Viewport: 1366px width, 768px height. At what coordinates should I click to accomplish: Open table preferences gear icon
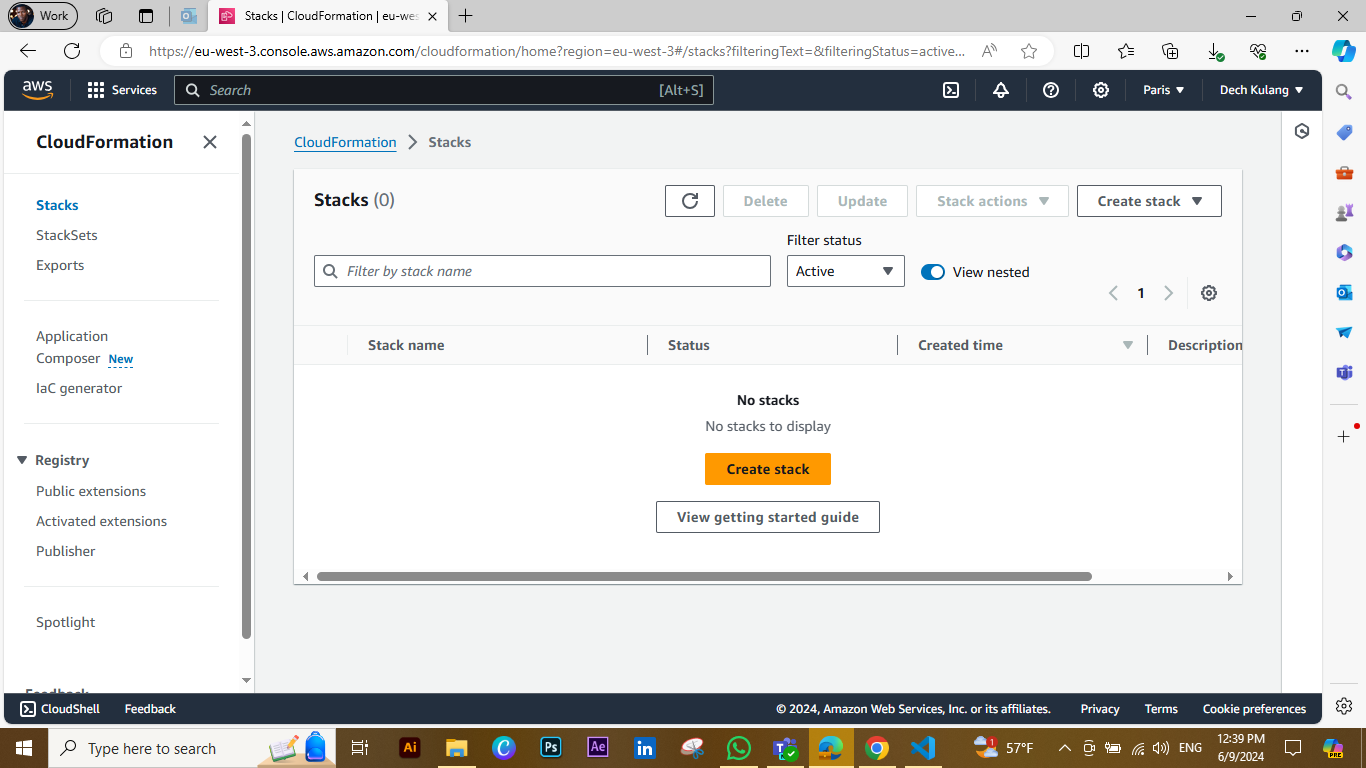point(1209,293)
